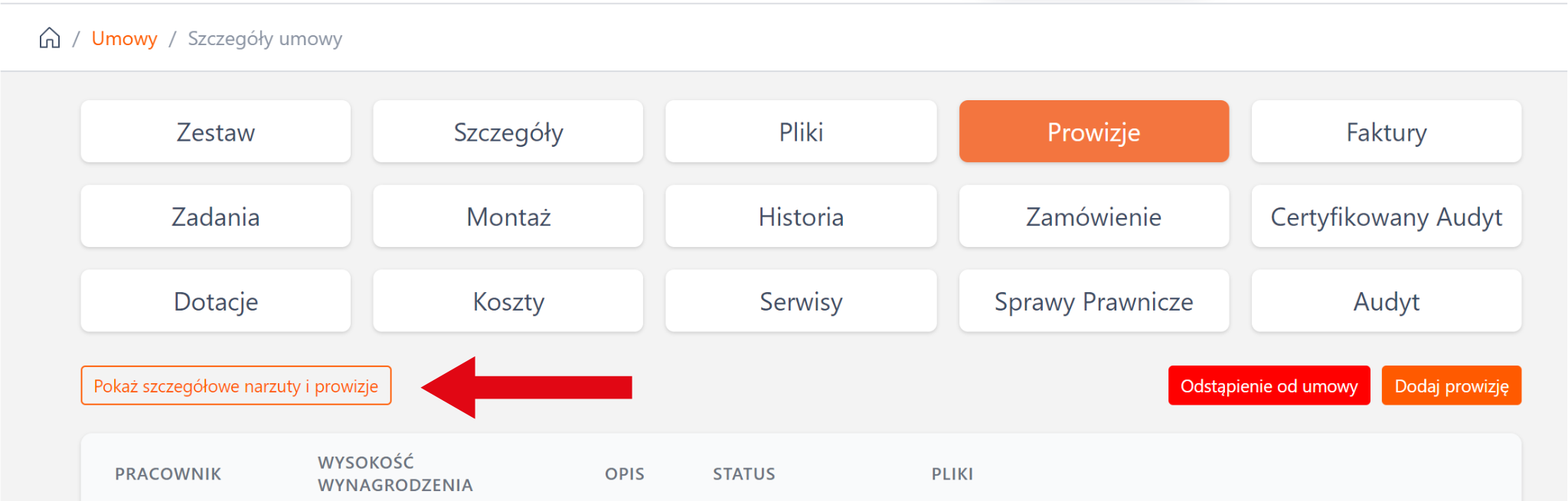Go to the Faktury tab
1568x501 pixels.
[1386, 132]
